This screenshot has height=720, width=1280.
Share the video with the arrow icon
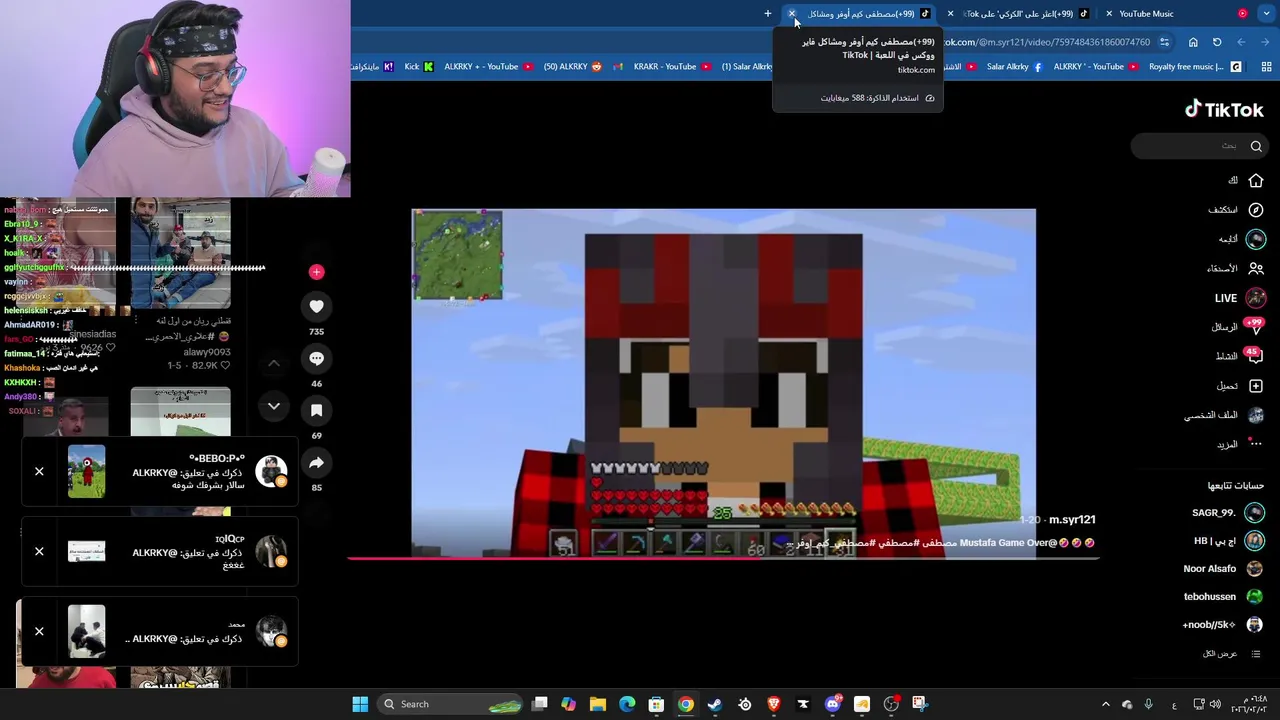click(316, 463)
